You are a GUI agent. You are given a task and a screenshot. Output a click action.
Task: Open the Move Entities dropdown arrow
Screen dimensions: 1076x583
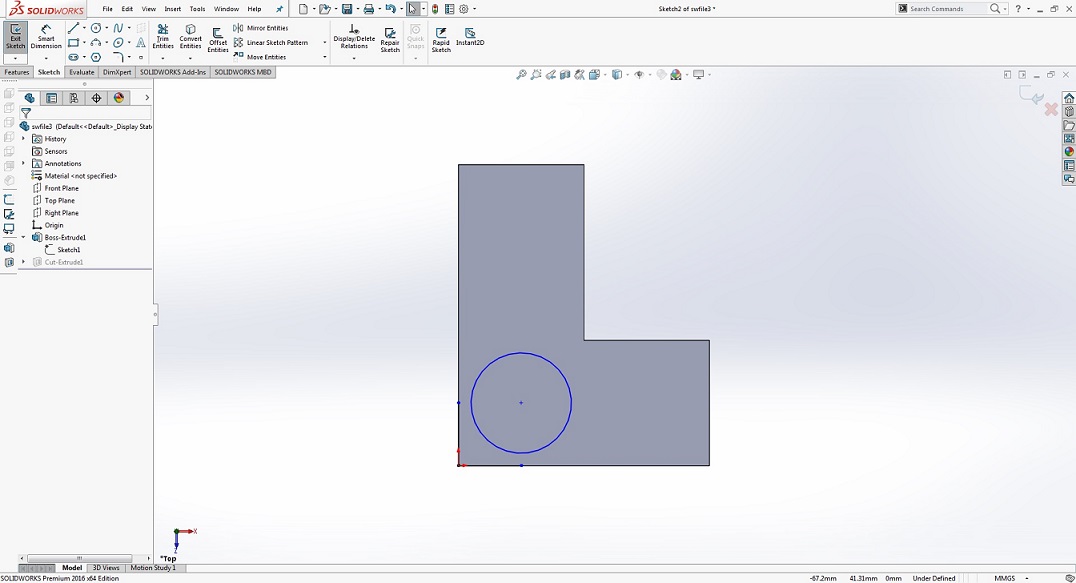click(325, 57)
